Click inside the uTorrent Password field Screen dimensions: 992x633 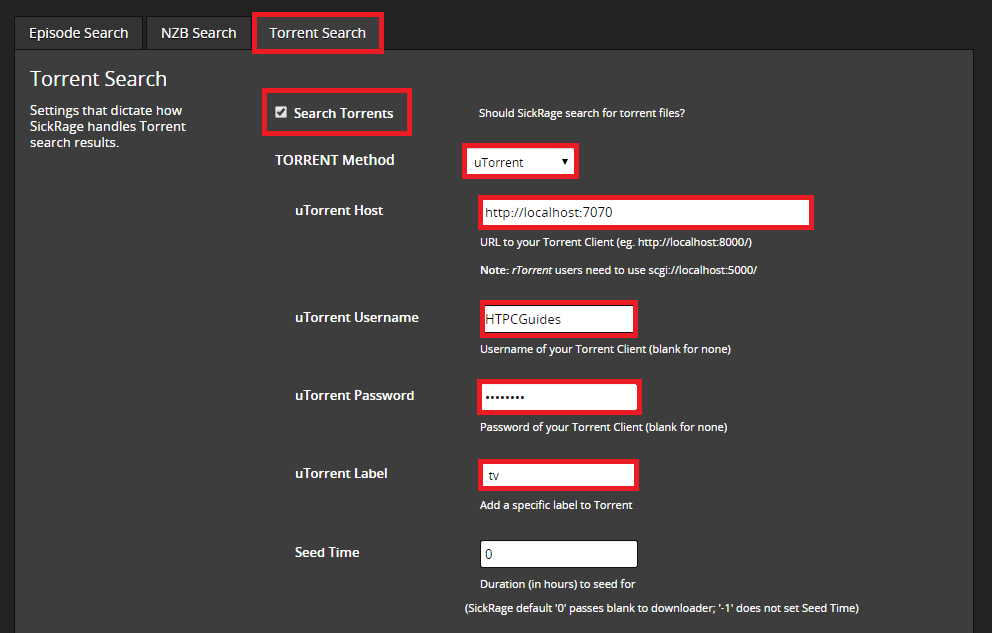click(x=558, y=397)
